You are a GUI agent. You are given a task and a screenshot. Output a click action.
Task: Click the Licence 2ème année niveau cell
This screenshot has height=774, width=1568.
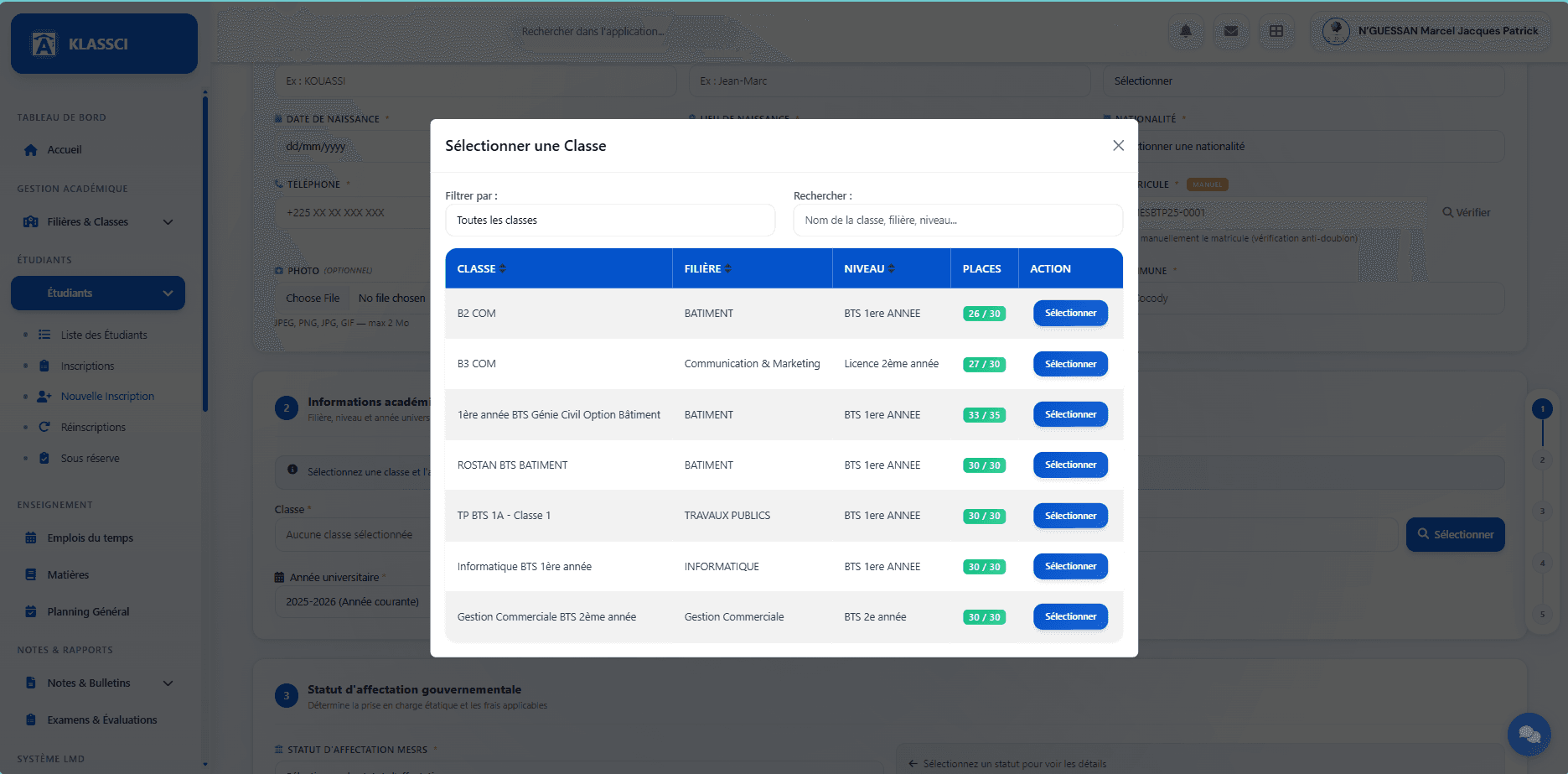coord(891,364)
